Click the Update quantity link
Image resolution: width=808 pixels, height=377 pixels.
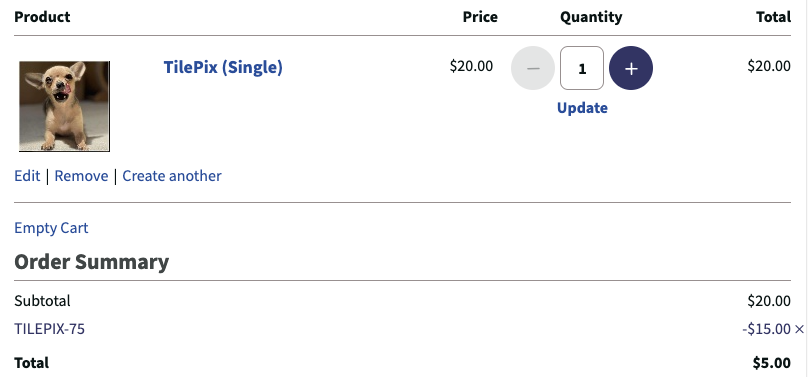(x=582, y=108)
